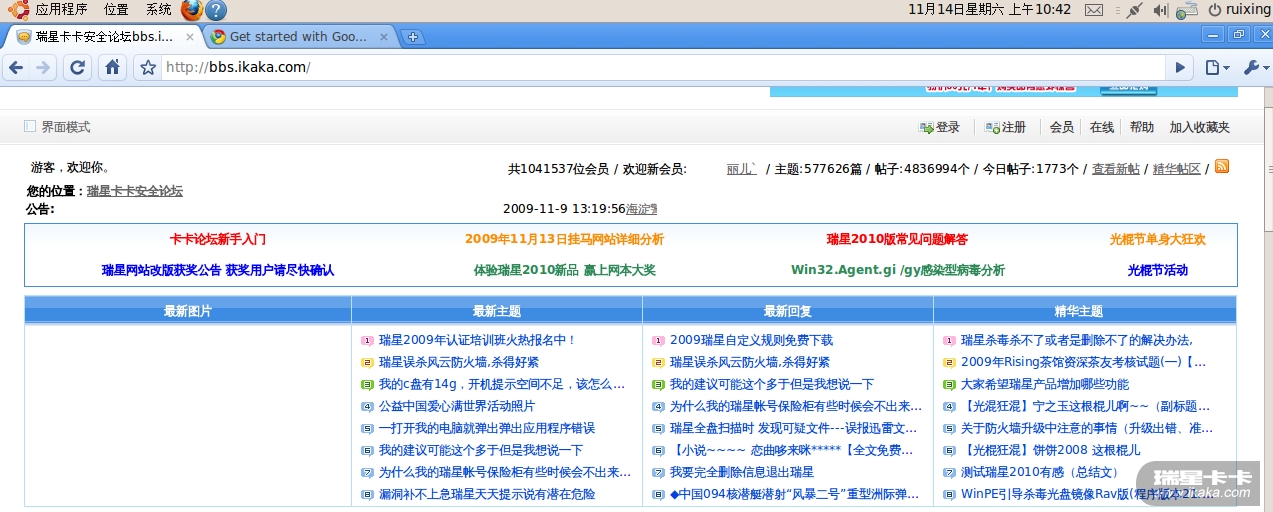The height and width of the screenshot is (512, 1273).
Task: Click the banner advertisement at page top
Action: pyautogui.click(x=1003, y=91)
